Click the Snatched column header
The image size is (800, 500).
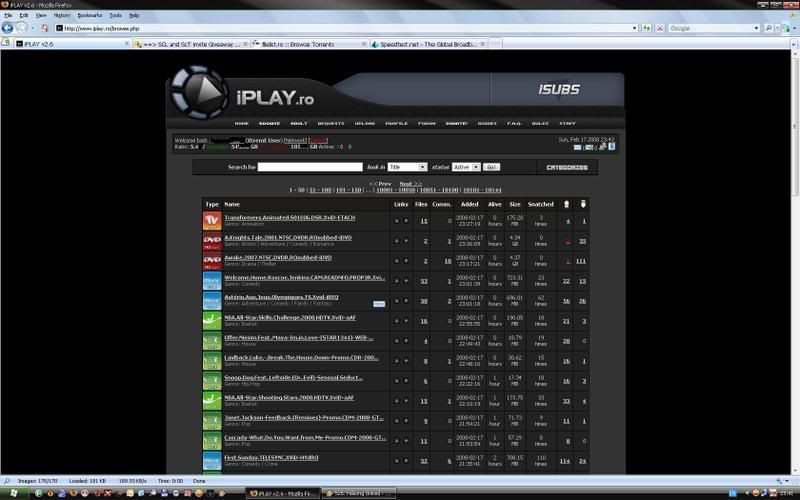coord(541,204)
